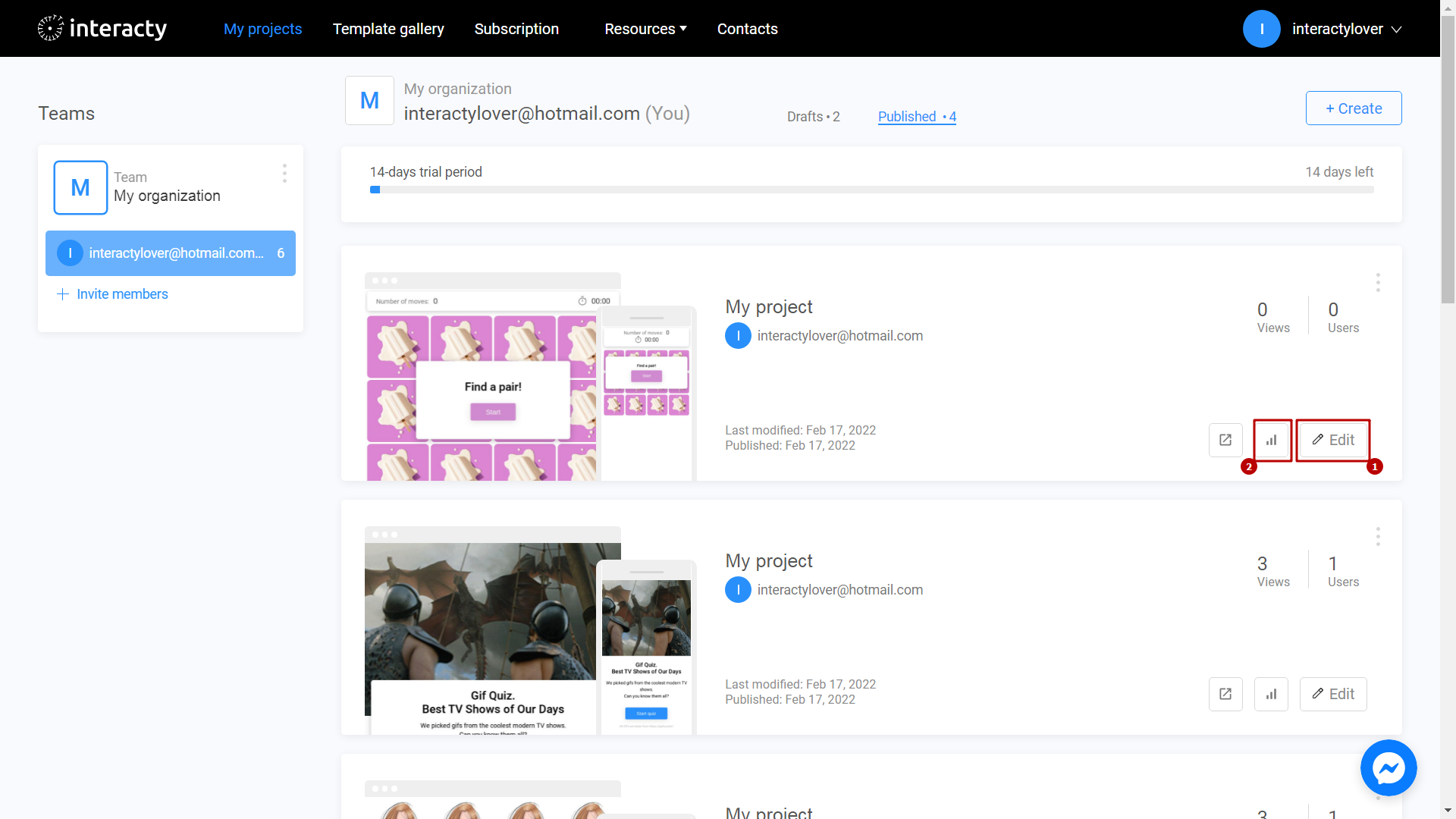Toggle the Drafts filter view
Image resolution: width=1456 pixels, height=819 pixels.
tap(812, 117)
